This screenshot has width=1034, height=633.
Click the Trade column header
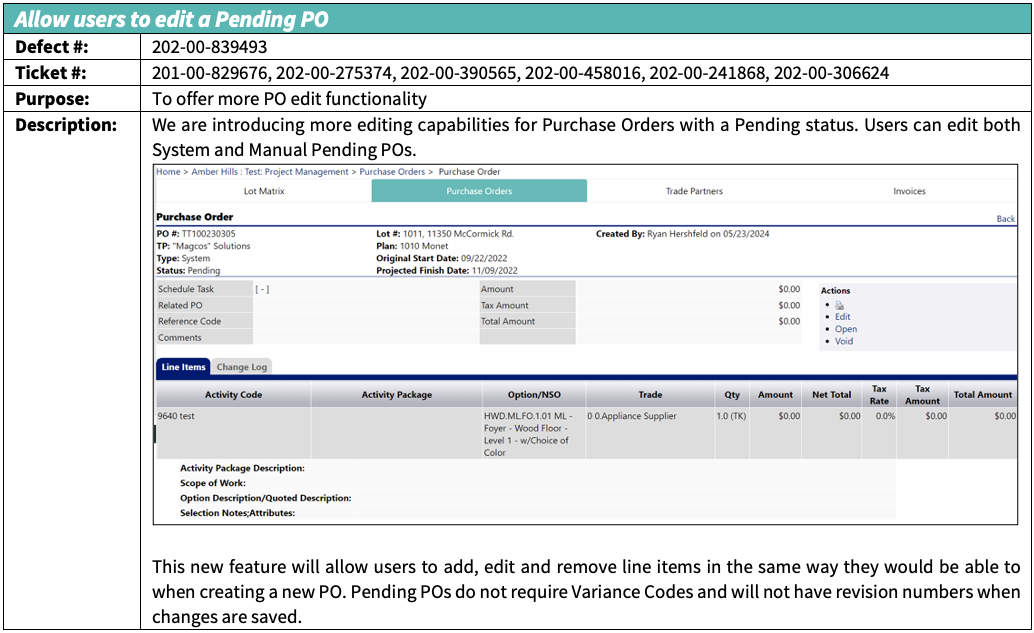(650, 395)
